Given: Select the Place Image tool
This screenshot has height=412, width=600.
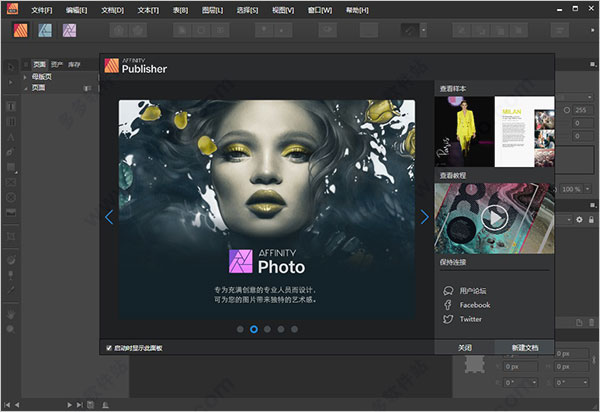Looking at the screenshot, I should 11,212.
